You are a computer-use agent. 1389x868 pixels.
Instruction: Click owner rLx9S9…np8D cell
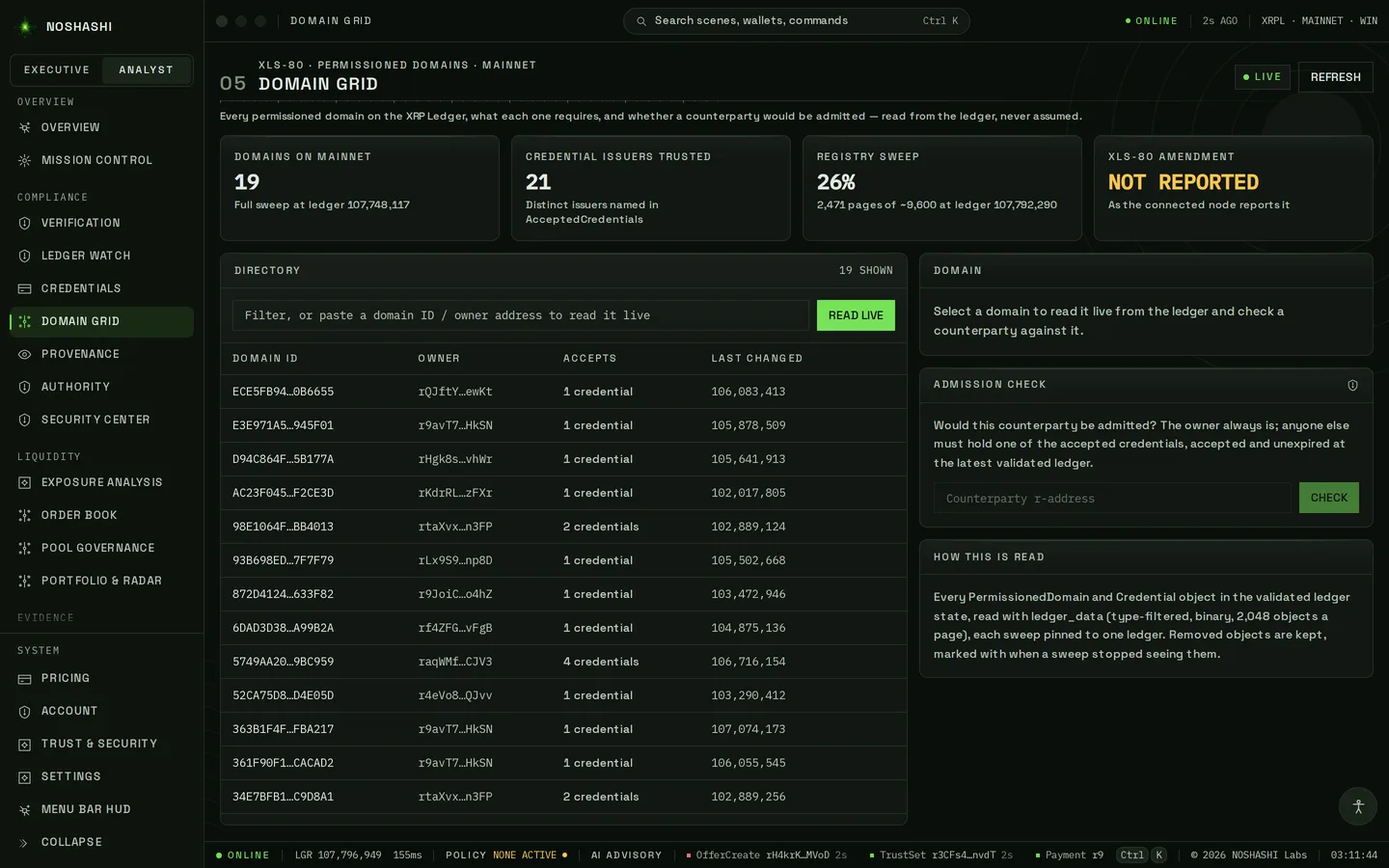pyautogui.click(x=455, y=560)
